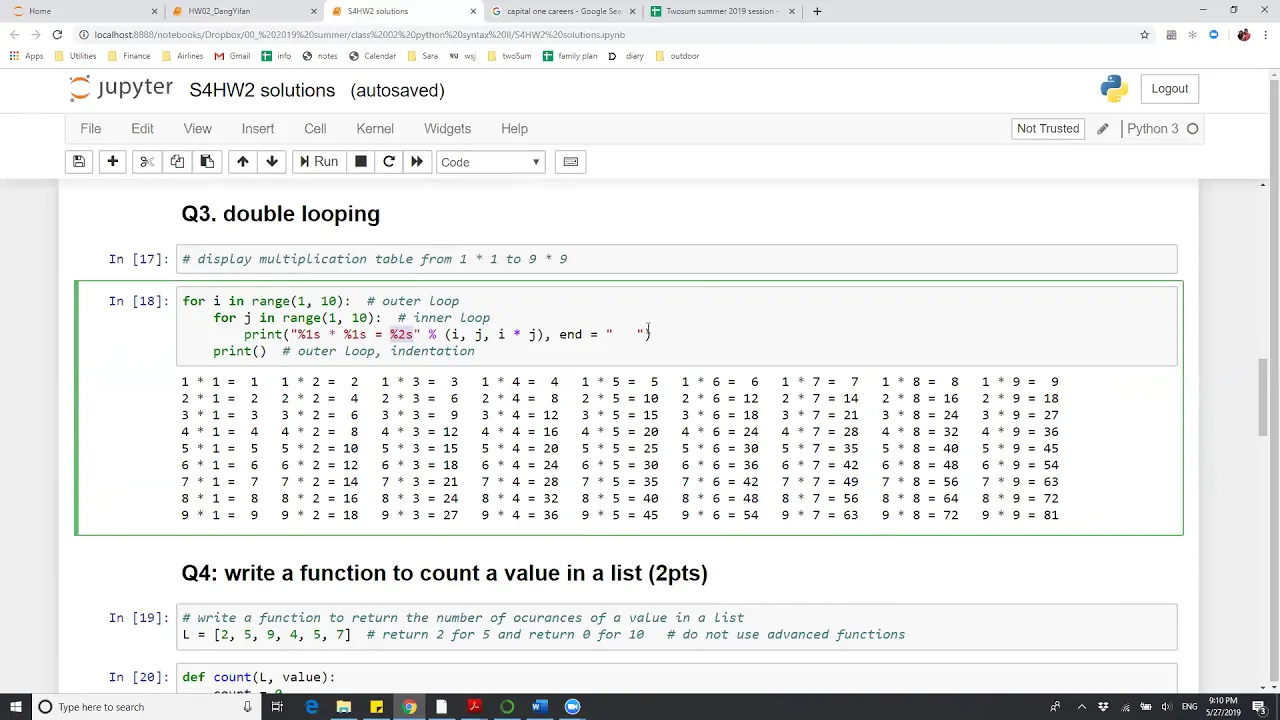The image size is (1280, 720).
Task: Copy selected cells icon
Action: click(x=177, y=162)
